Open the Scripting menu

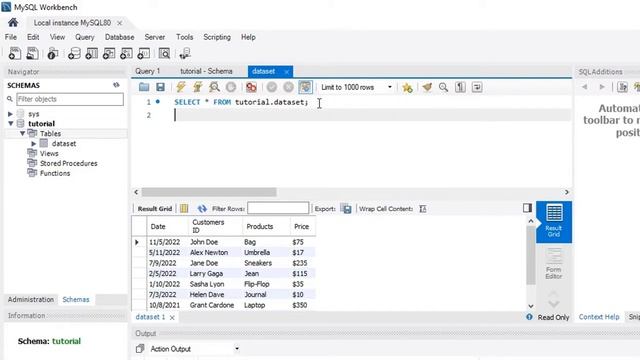pos(217,37)
